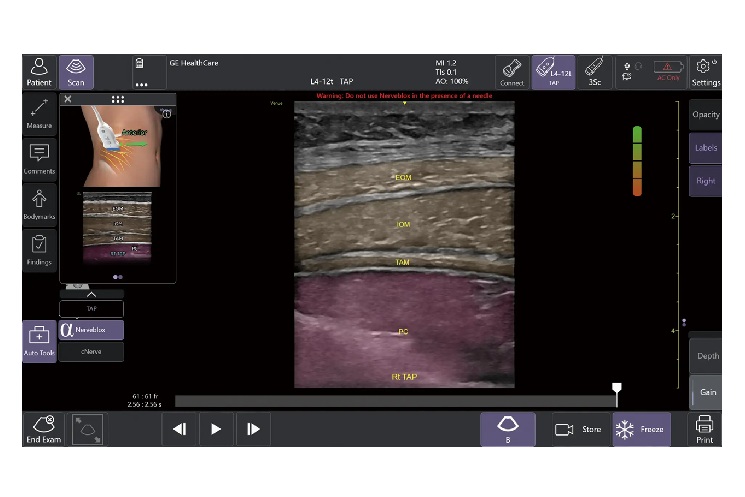This screenshot has width=745, height=497.
Task: Adjust the Gain control
Action: point(706,392)
